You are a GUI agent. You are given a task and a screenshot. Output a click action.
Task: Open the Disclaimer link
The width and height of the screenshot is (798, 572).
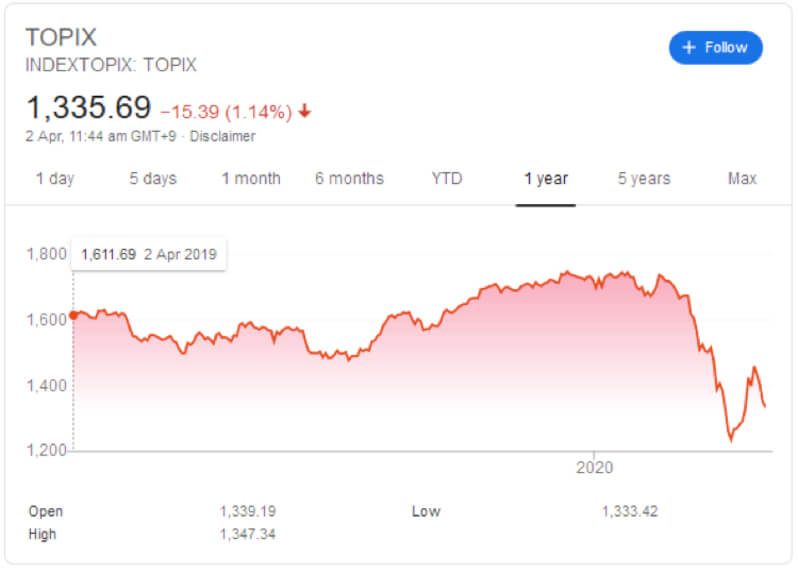coord(222,136)
